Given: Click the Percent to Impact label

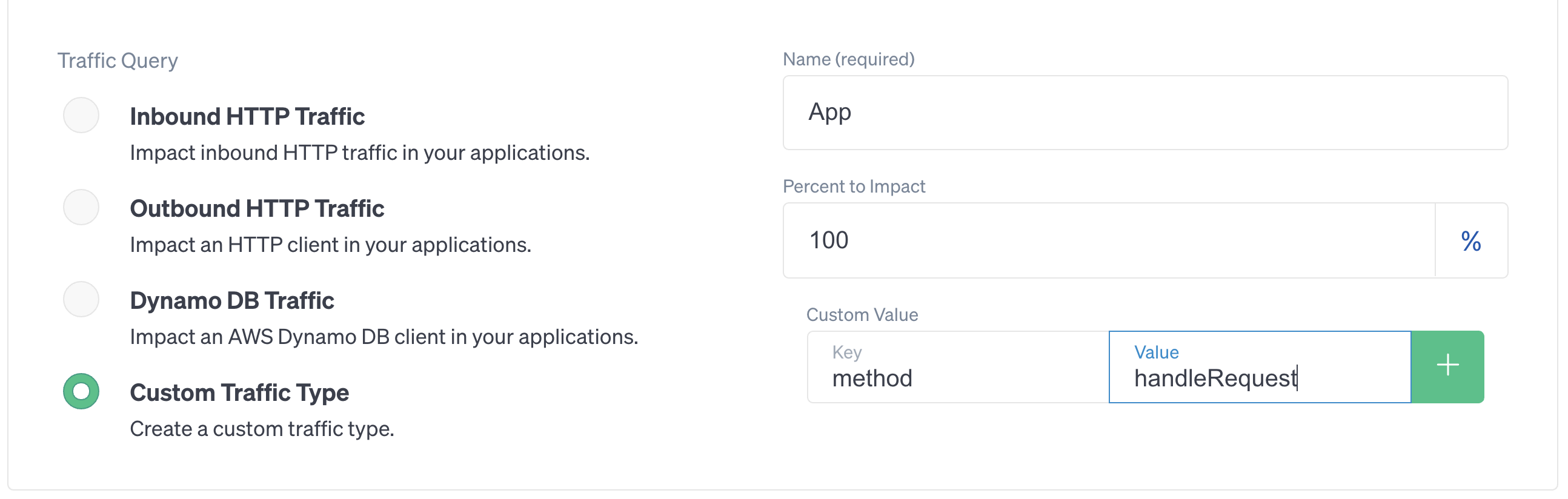Looking at the screenshot, I should tap(854, 186).
